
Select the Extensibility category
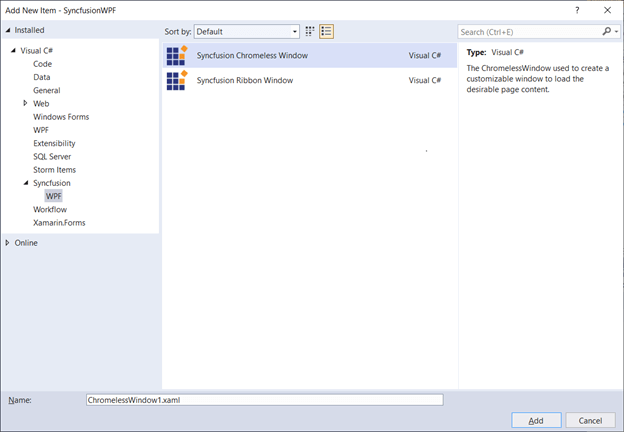click(x=54, y=143)
